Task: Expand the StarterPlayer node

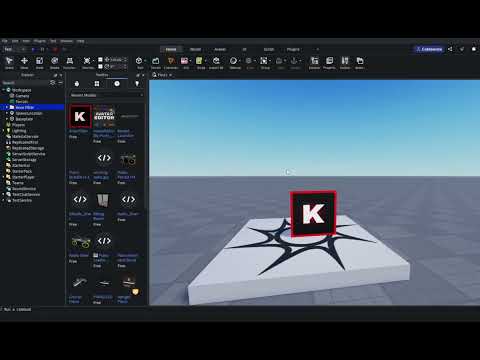Action: click(x=3, y=177)
